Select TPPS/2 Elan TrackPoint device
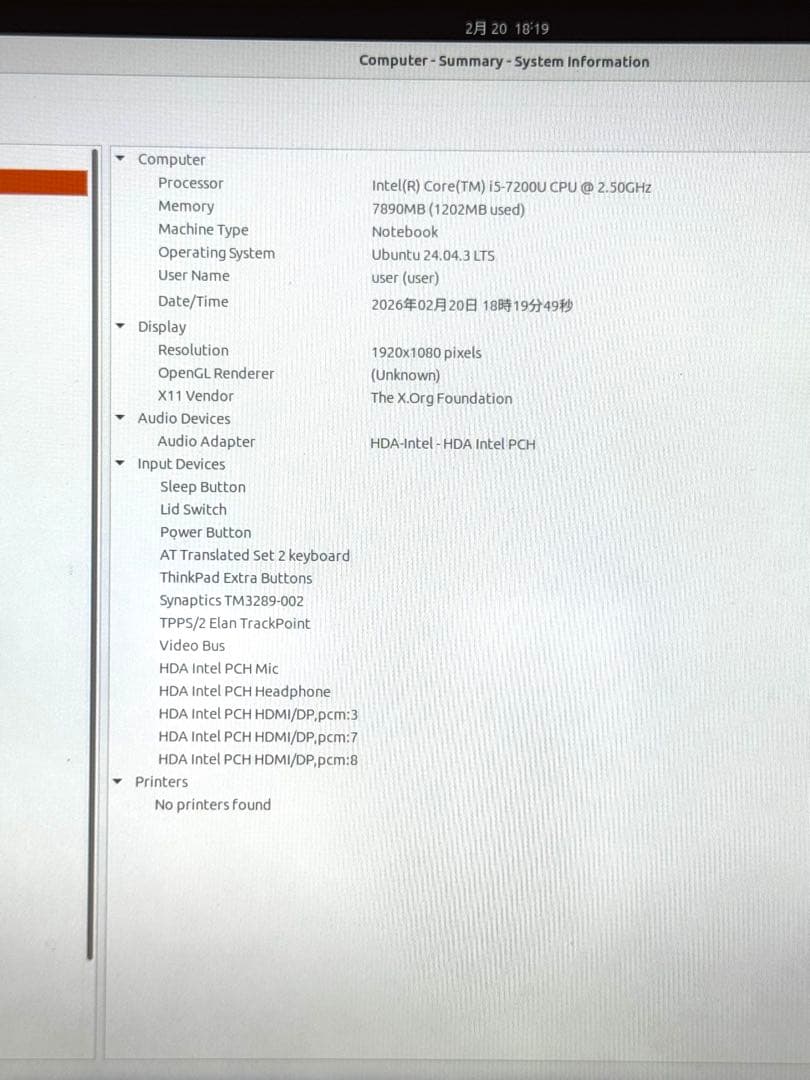810x1080 pixels. [235, 623]
